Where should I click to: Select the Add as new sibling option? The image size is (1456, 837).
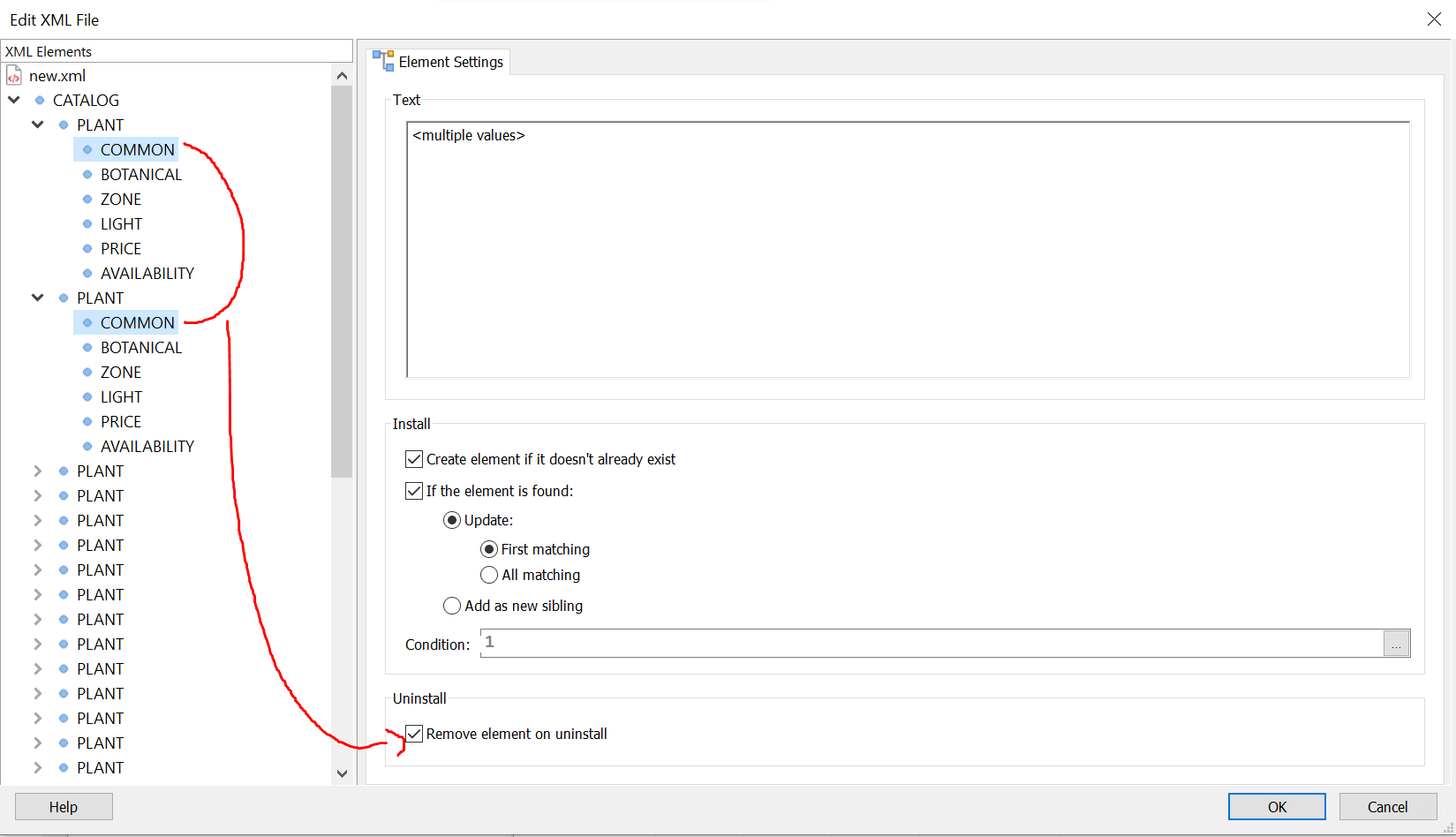(x=452, y=606)
